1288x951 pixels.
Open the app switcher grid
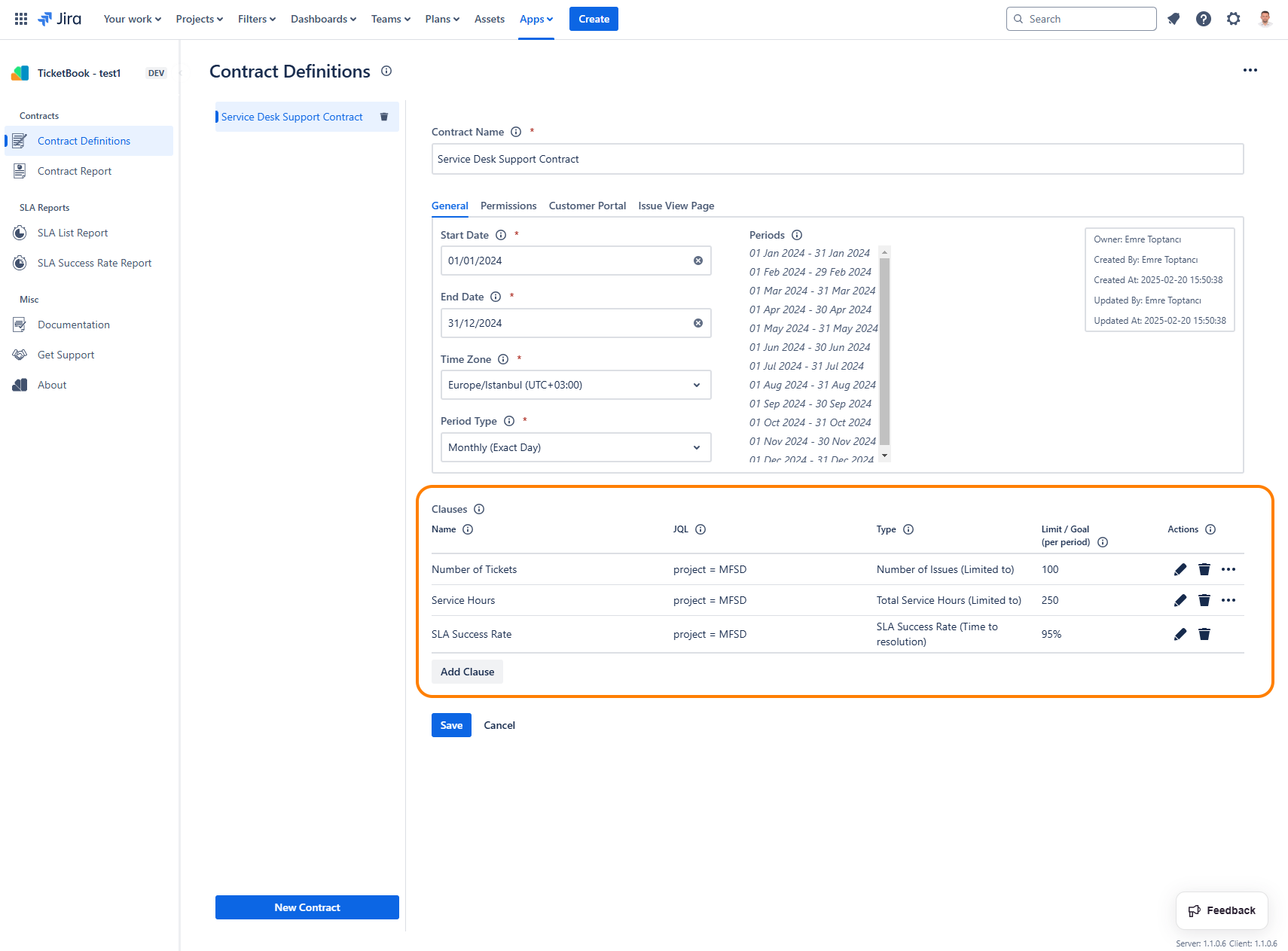21,19
